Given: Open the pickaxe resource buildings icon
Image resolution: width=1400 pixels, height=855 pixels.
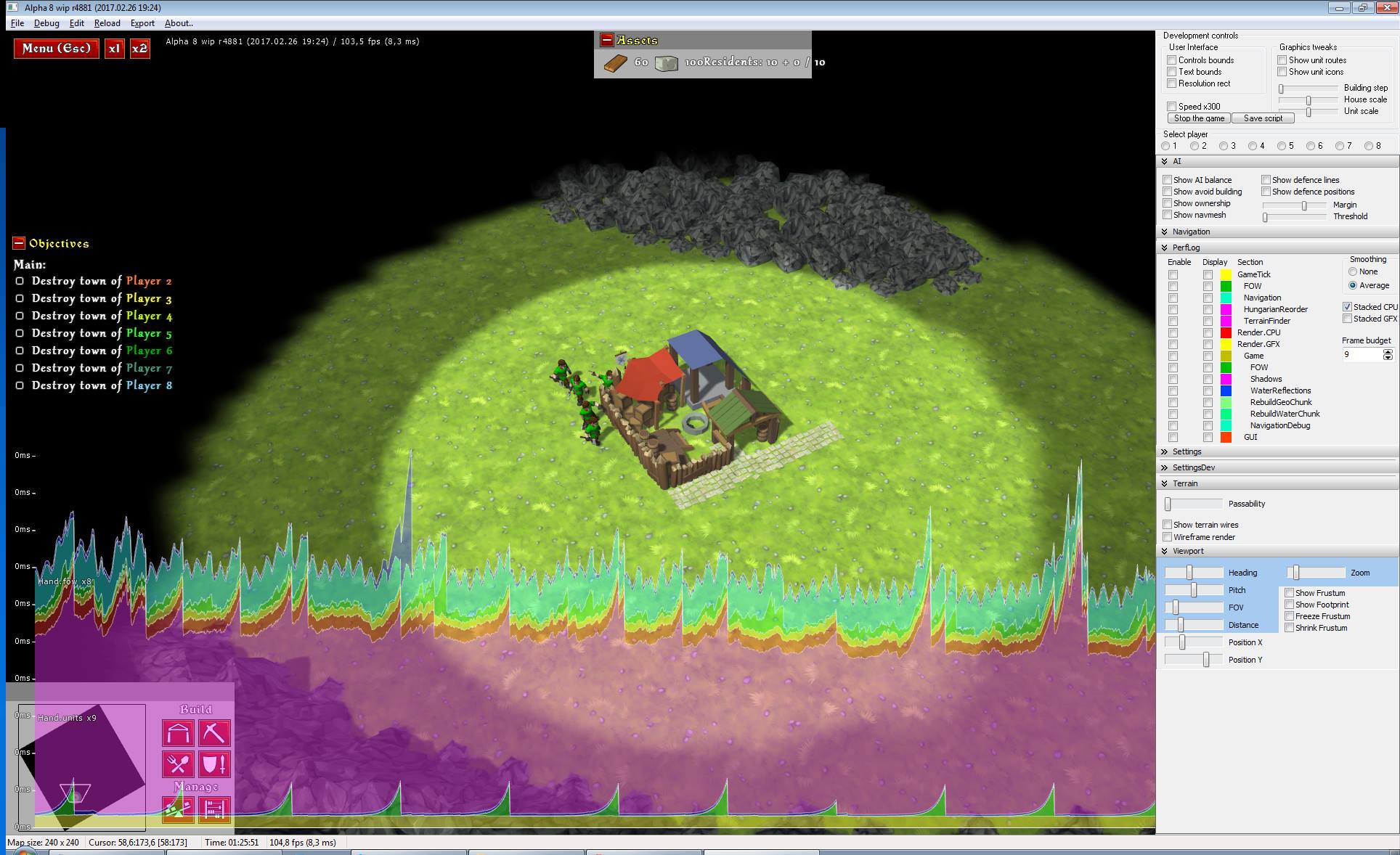Looking at the screenshot, I should 214,733.
